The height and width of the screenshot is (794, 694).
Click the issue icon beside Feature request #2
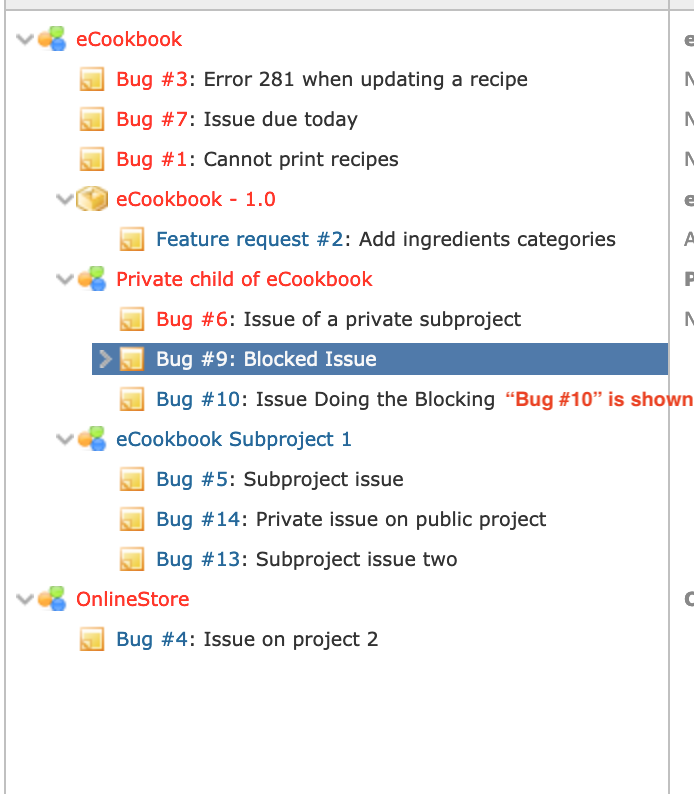click(x=132, y=239)
